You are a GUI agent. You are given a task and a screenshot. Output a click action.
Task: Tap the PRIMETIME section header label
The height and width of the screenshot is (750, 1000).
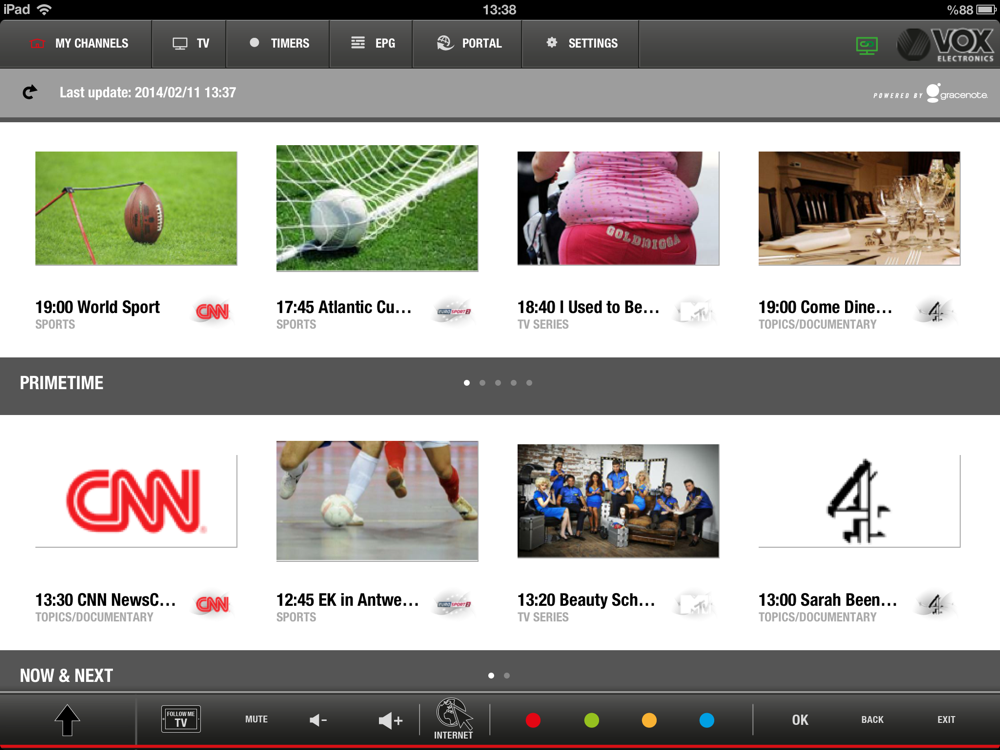61,383
